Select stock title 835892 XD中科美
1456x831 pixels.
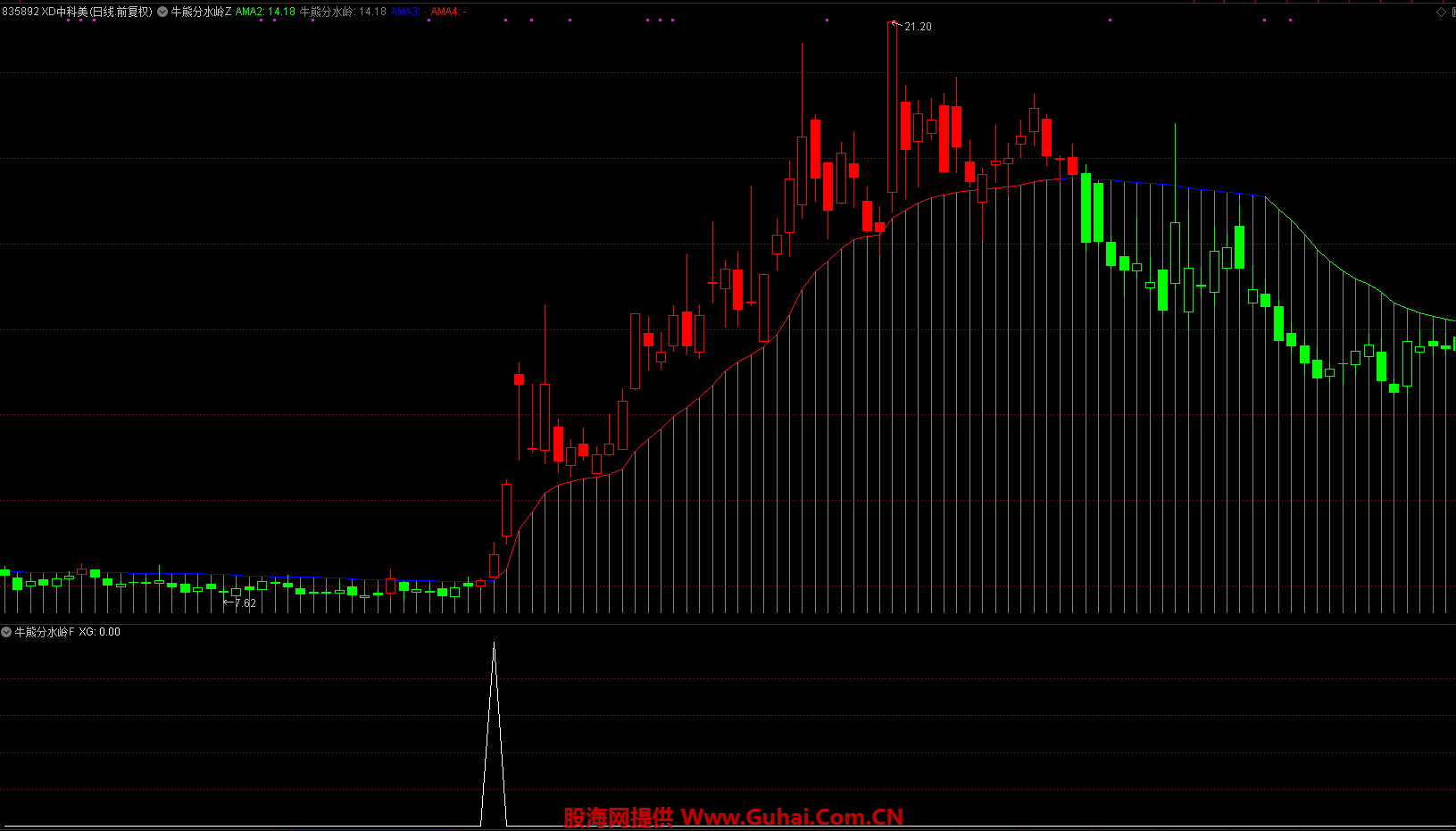click(x=45, y=12)
